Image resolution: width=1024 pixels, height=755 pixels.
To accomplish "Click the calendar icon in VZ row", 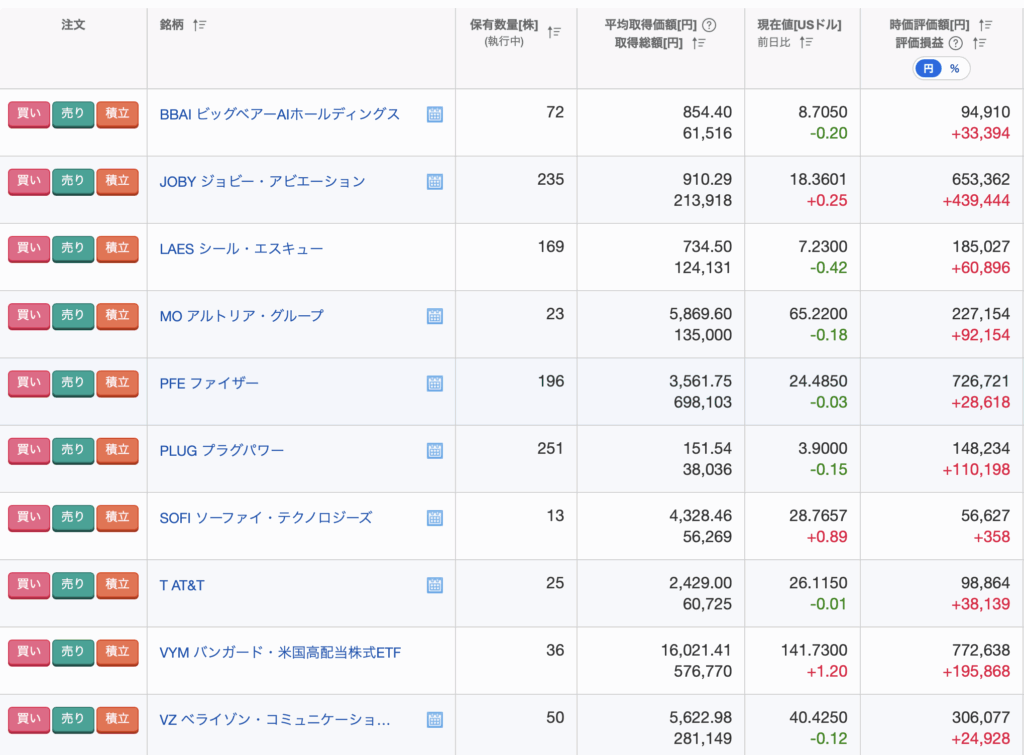I will (x=435, y=719).
